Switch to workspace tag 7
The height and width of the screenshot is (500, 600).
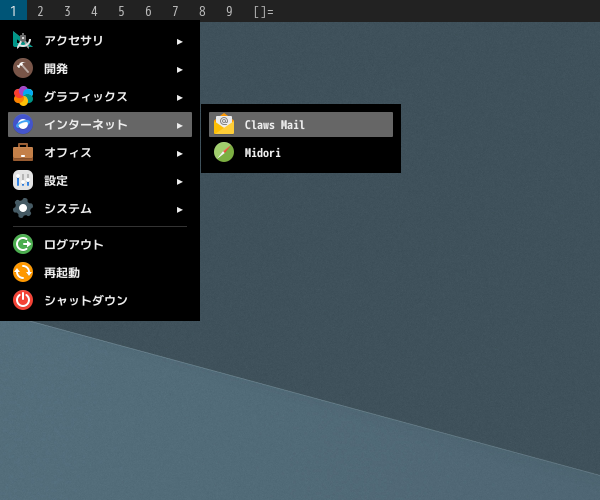175,11
